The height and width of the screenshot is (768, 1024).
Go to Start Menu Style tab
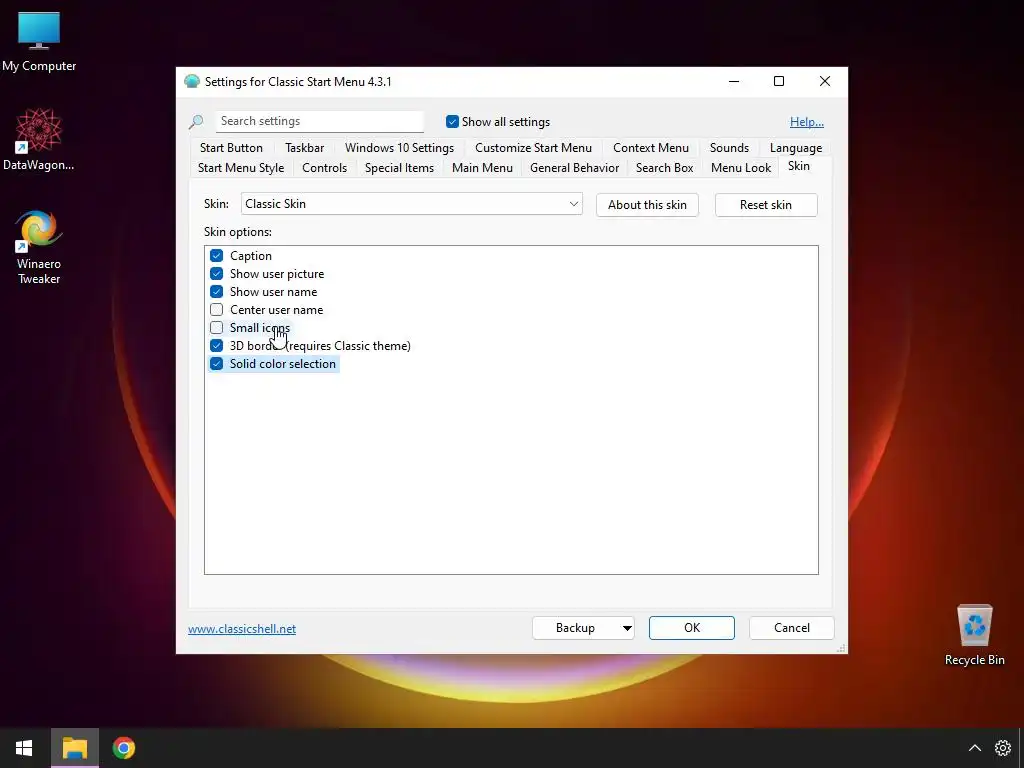coord(241,168)
